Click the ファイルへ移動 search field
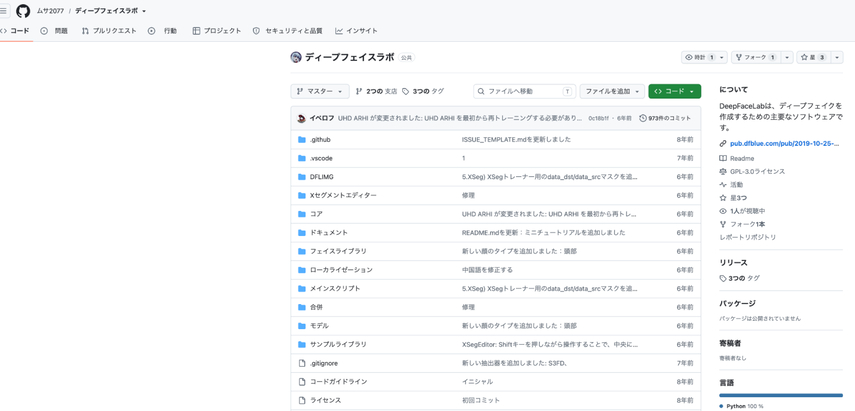The height and width of the screenshot is (411, 855). [524, 92]
